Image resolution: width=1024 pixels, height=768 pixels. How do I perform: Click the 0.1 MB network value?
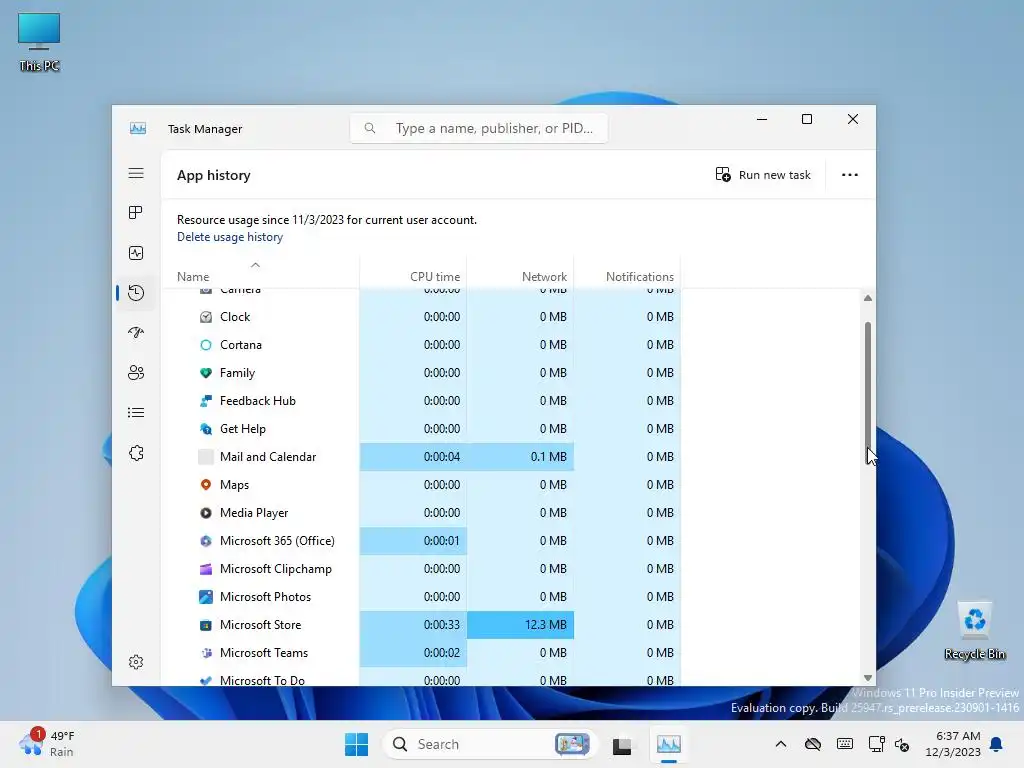tap(549, 457)
